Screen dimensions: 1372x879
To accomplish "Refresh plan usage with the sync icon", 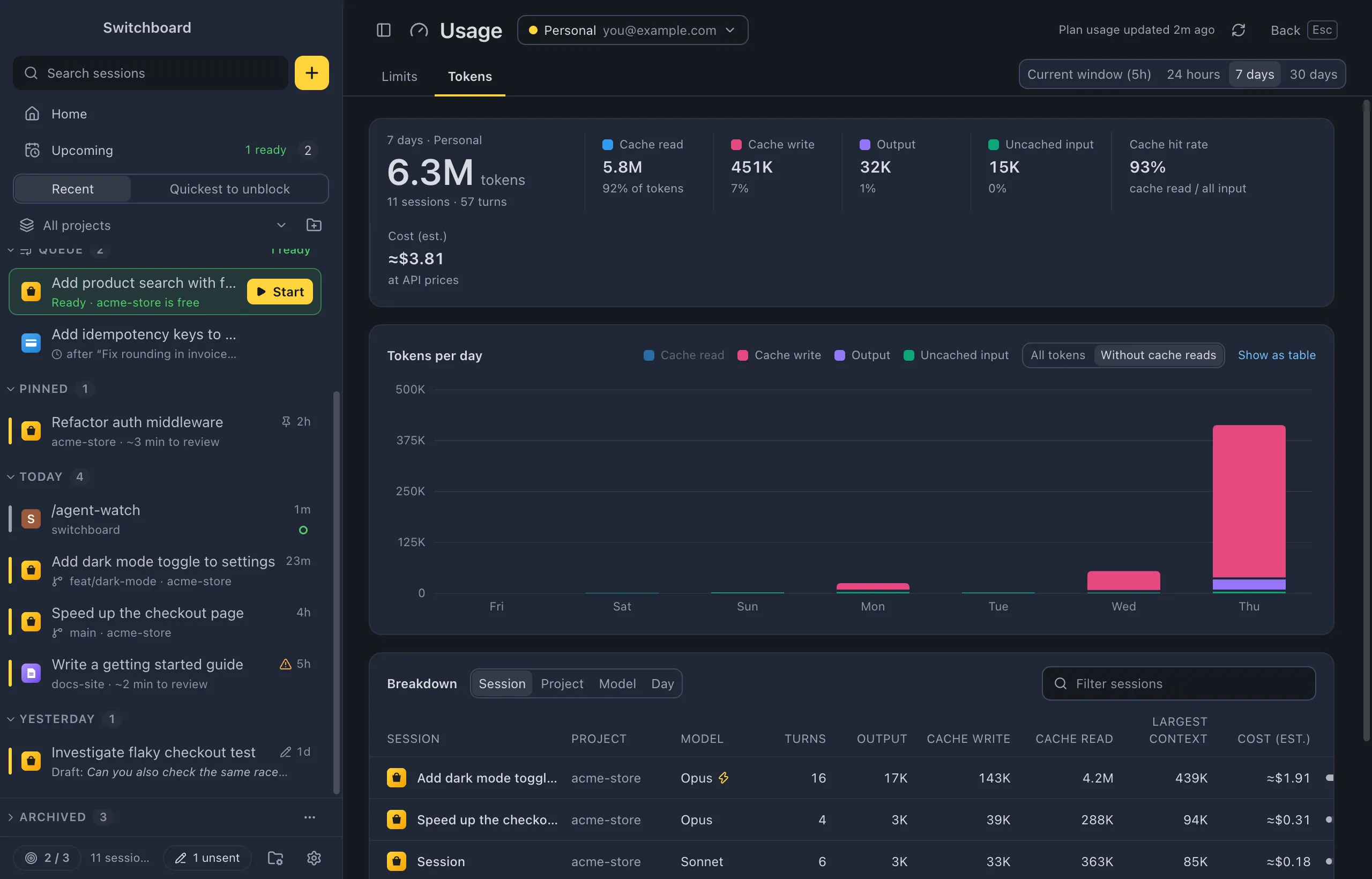I will coord(1238,29).
